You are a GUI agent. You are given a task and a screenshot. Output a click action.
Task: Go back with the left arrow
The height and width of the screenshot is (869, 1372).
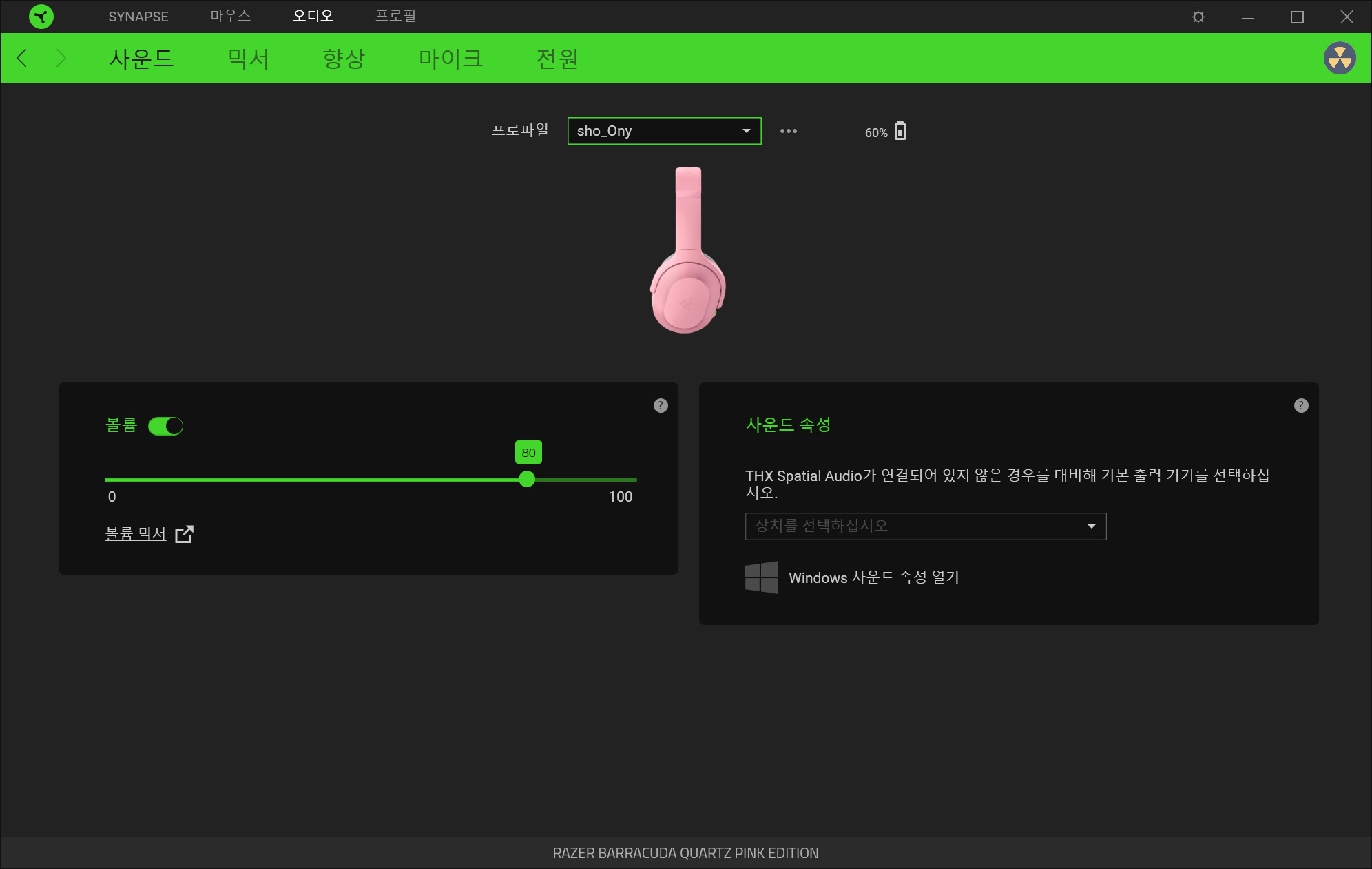(x=22, y=59)
